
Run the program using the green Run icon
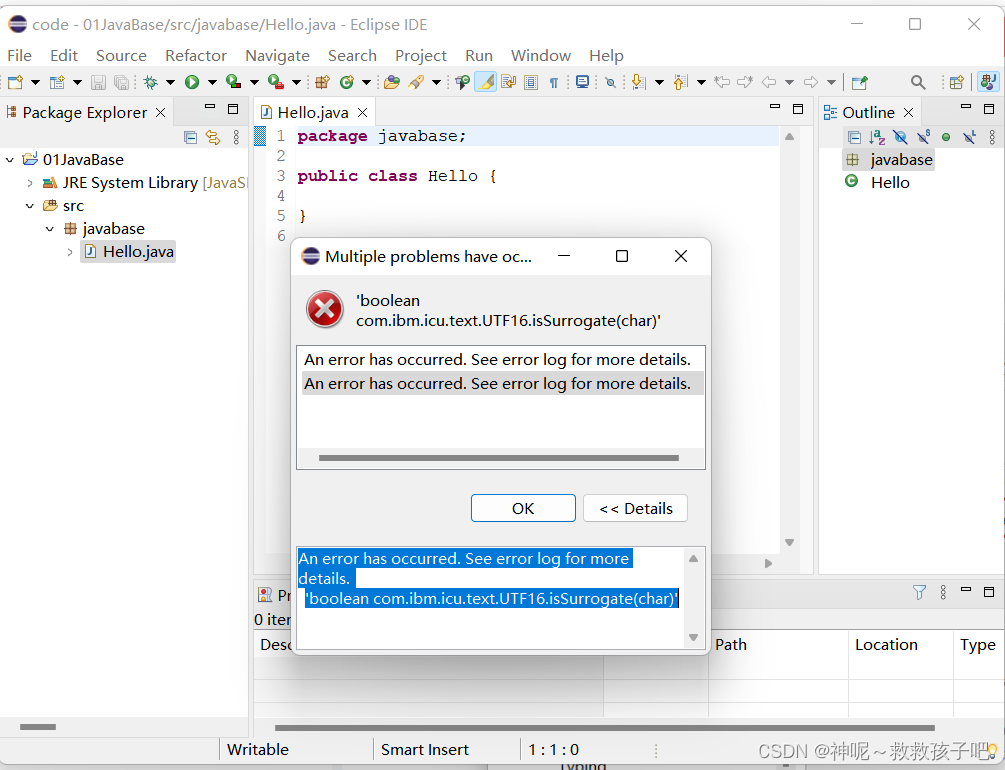(x=193, y=82)
